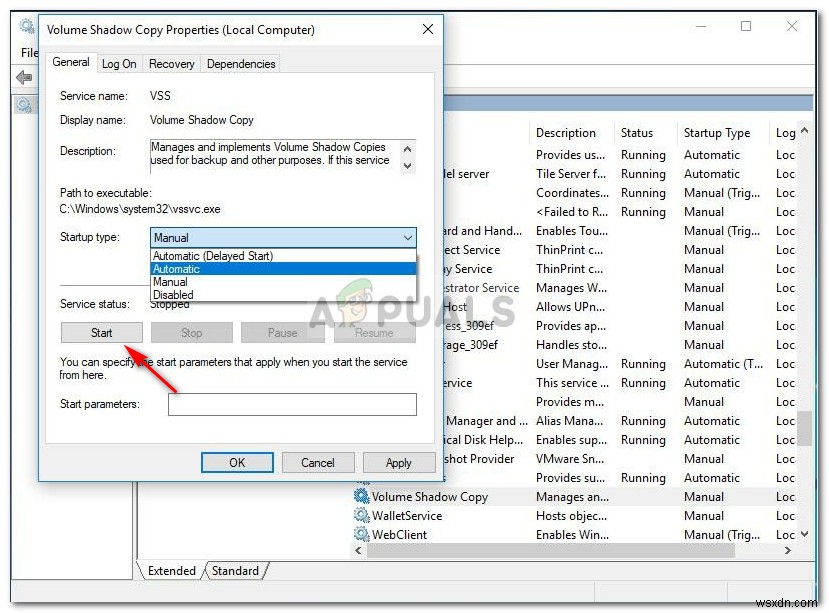Open the Log On tab
829x613 pixels.
119,64
